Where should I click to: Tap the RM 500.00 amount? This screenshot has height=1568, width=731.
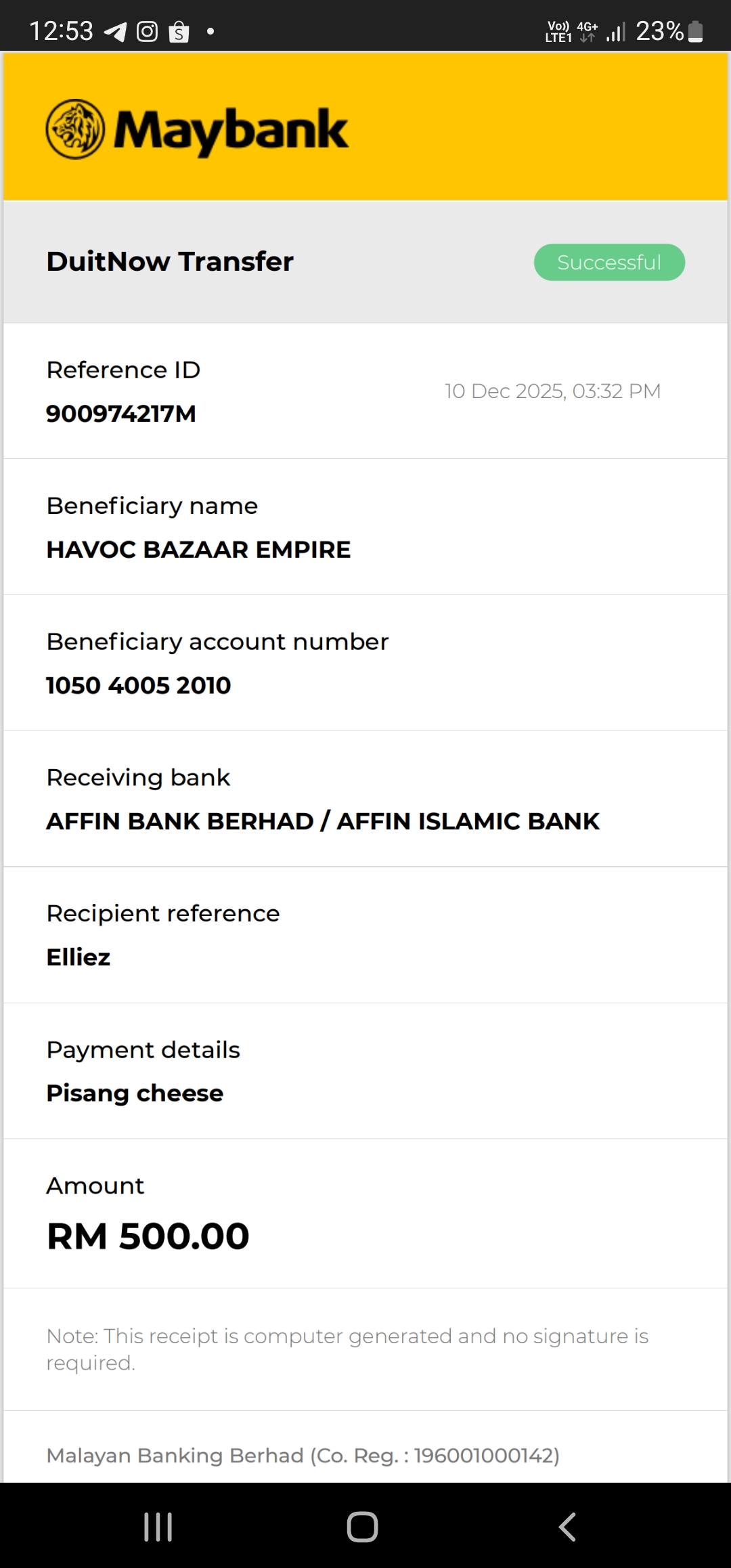click(x=148, y=1236)
